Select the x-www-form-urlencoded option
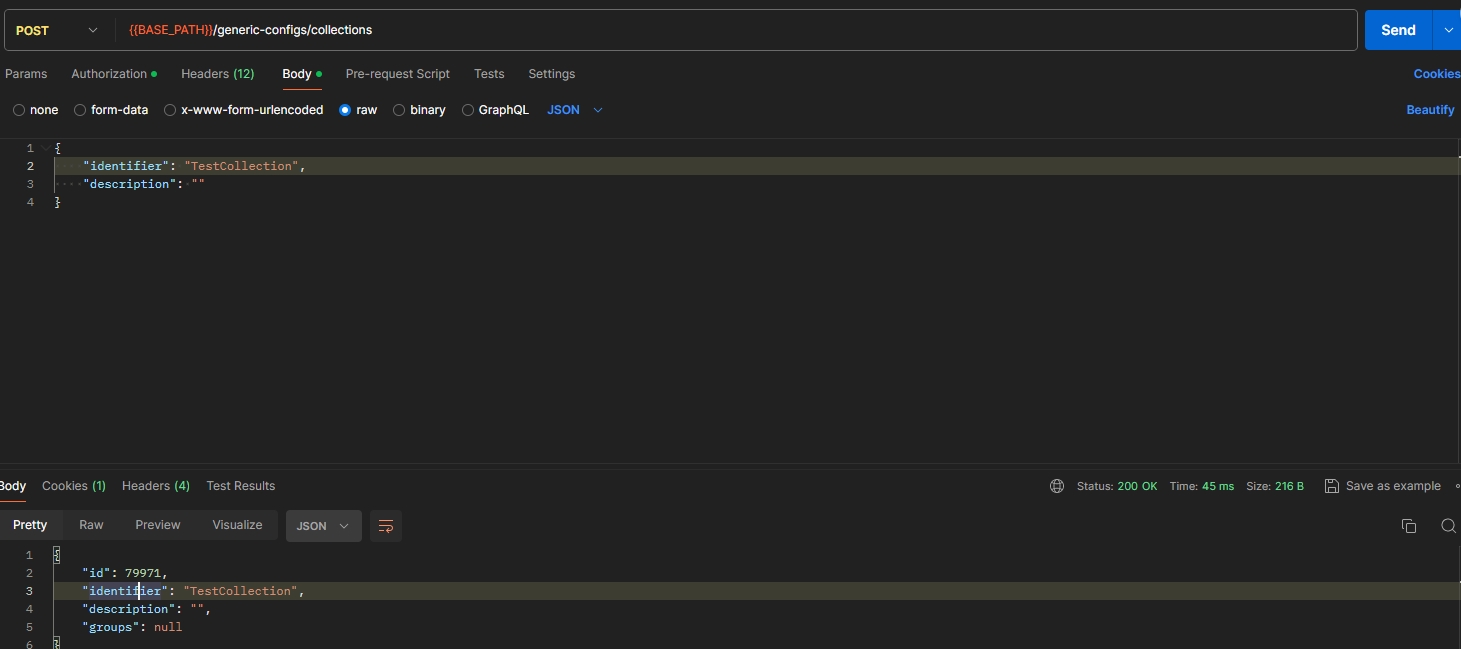This screenshot has width=1461, height=649. (243, 110)
